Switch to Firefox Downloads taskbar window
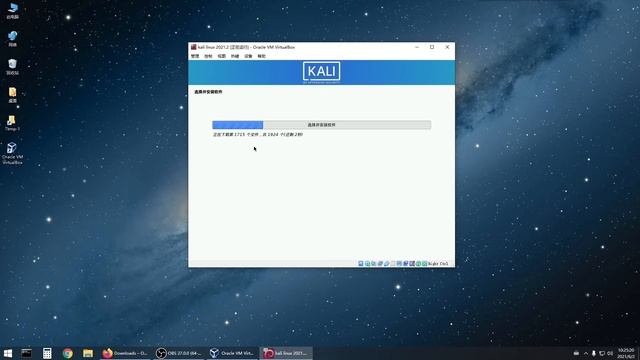Screen dimensions: 640x360 (x=126, y=353)
